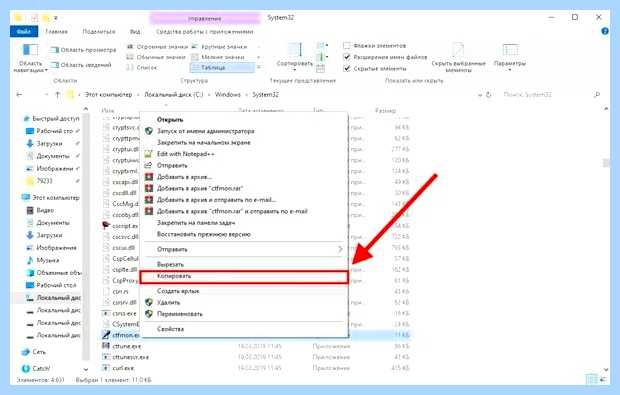This screenshot has height=395, width=620.
Task: Choose Запуск от имени администратора
Action: coord(206,131)
